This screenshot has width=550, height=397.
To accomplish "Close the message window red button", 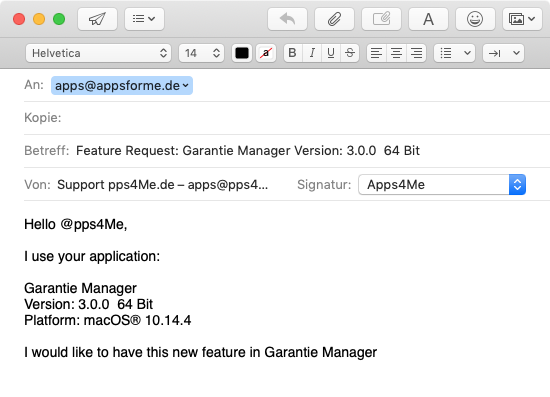I will [x=19, y=19].
